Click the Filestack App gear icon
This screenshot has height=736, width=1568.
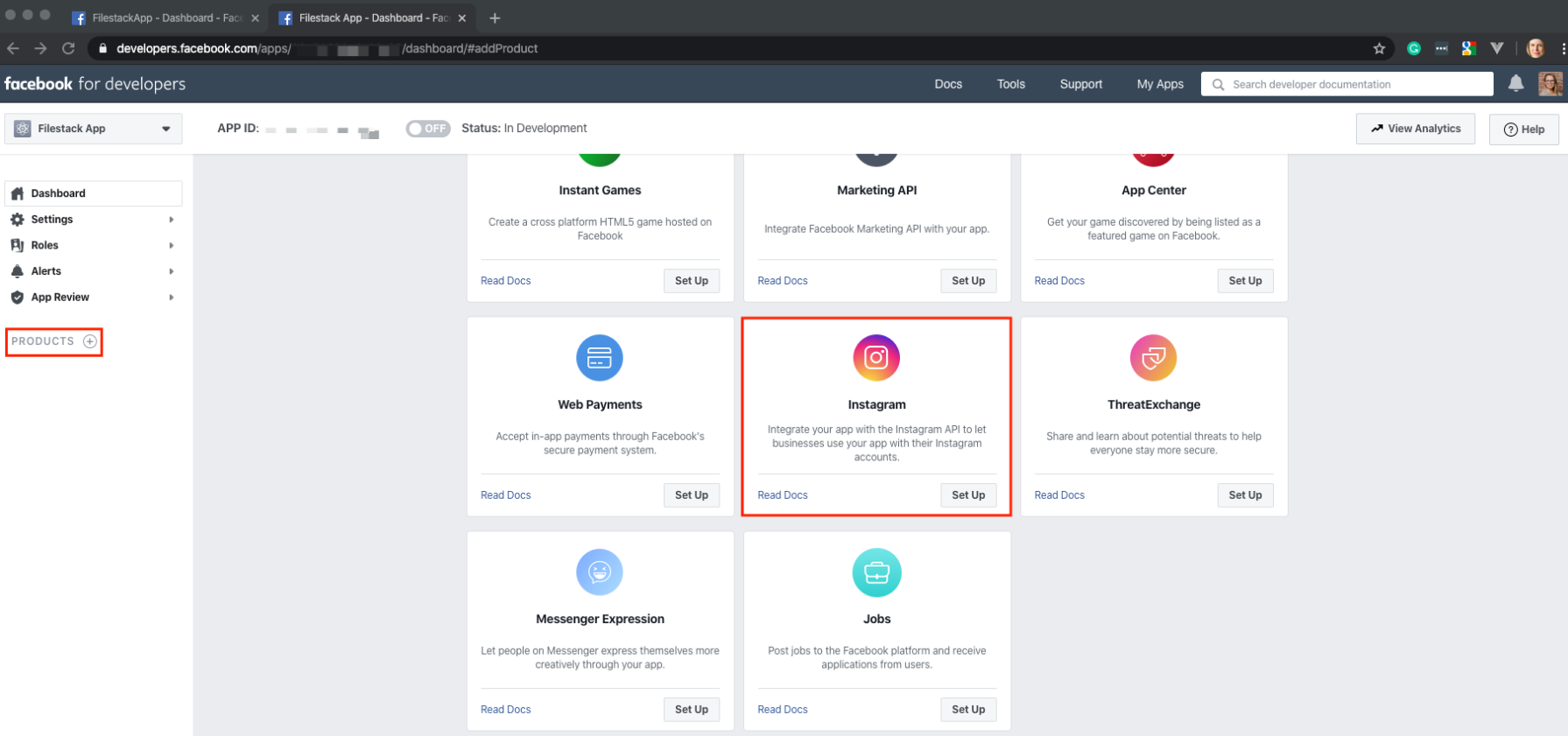[x=23, y=129]
